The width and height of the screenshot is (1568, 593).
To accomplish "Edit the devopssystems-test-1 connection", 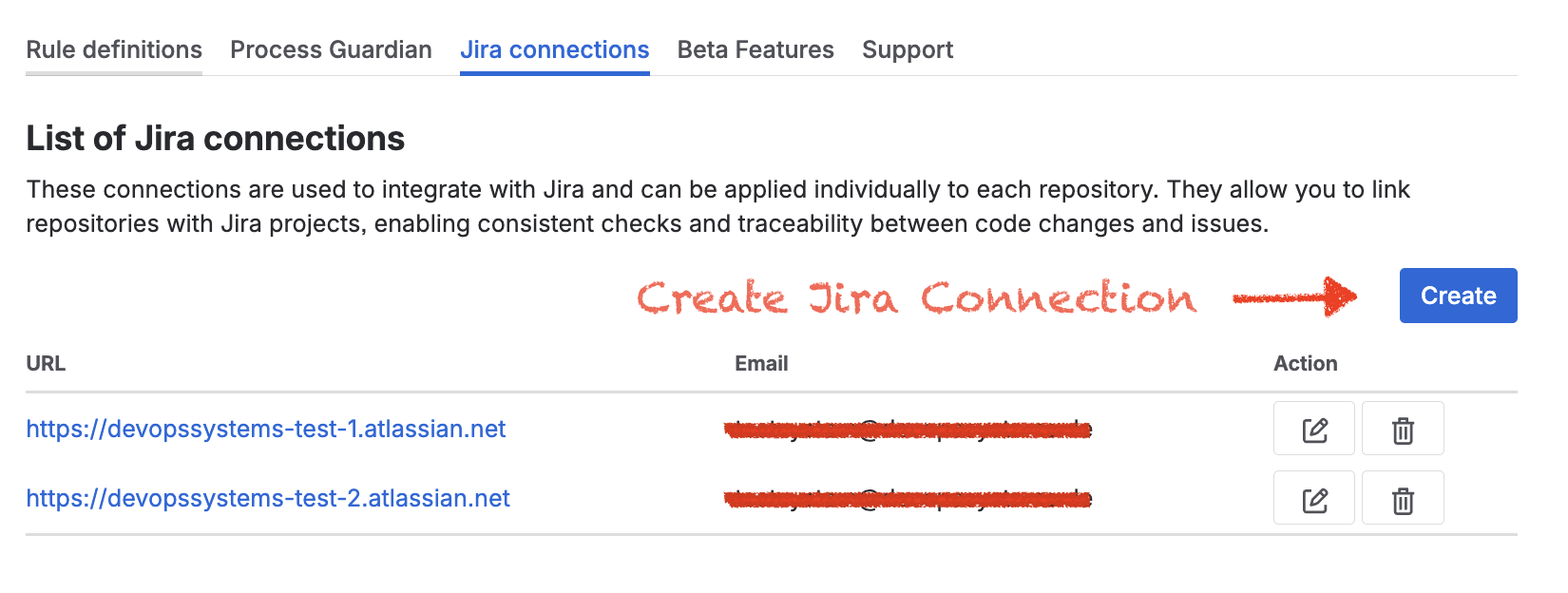I will point(1314,429).
